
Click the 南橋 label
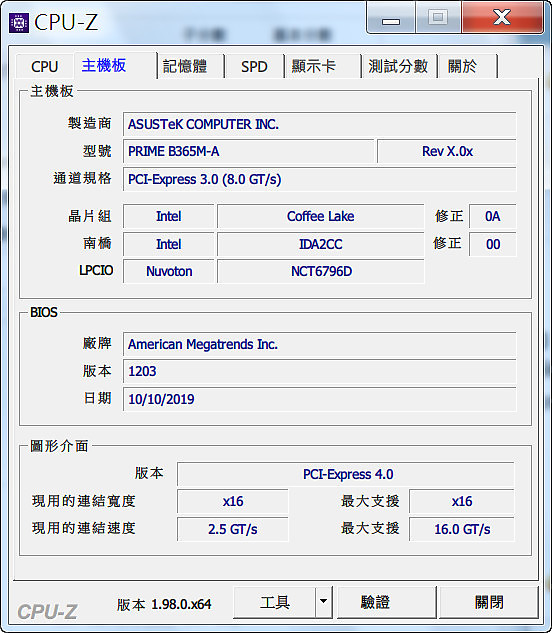click(x=97, y=243)
